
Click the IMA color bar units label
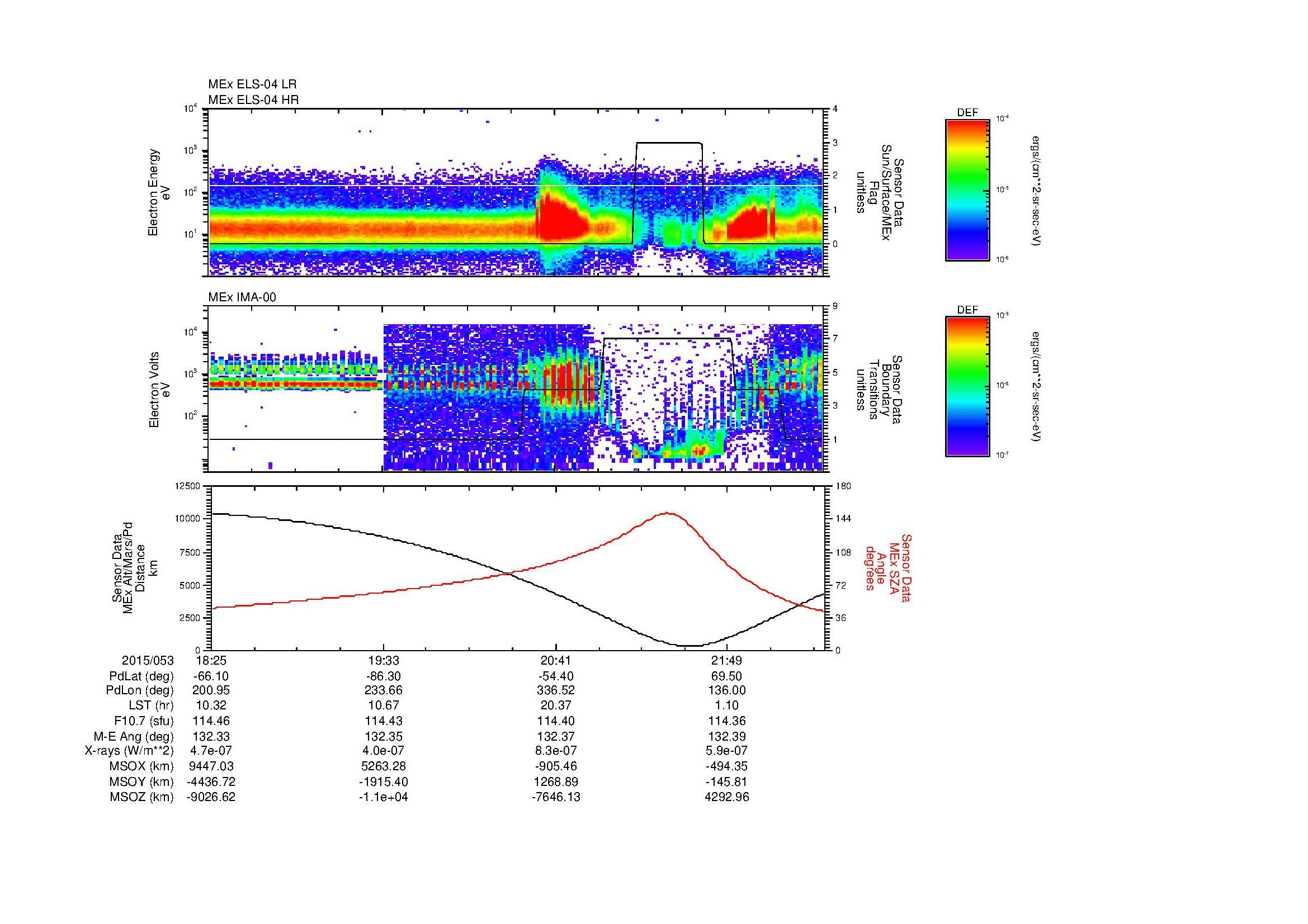1036,387
